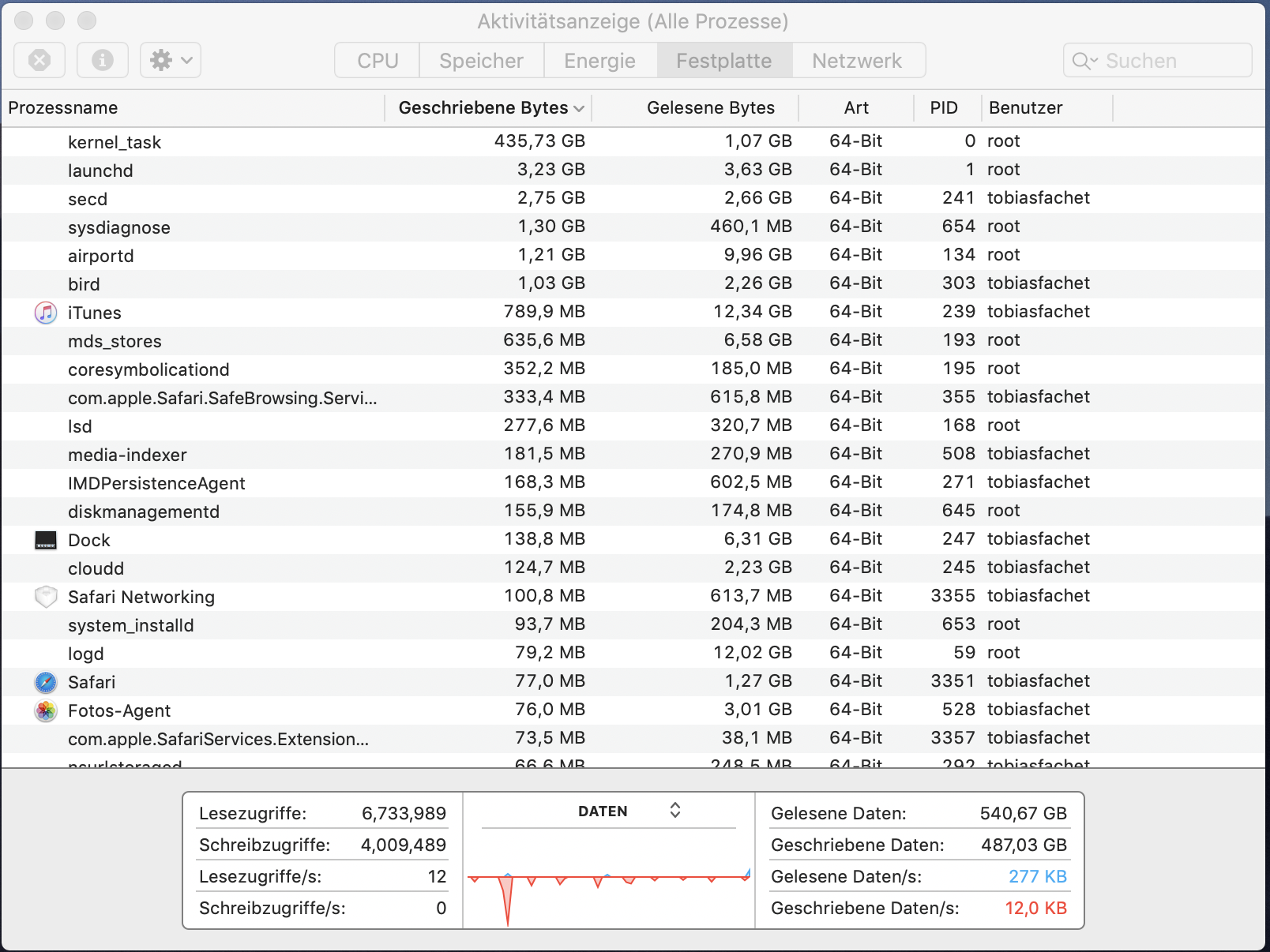Image resolution: width=1270 pixels, height=952 pixels.
Task: Switch to the Speicher tab
Action: tap(482, 61)
